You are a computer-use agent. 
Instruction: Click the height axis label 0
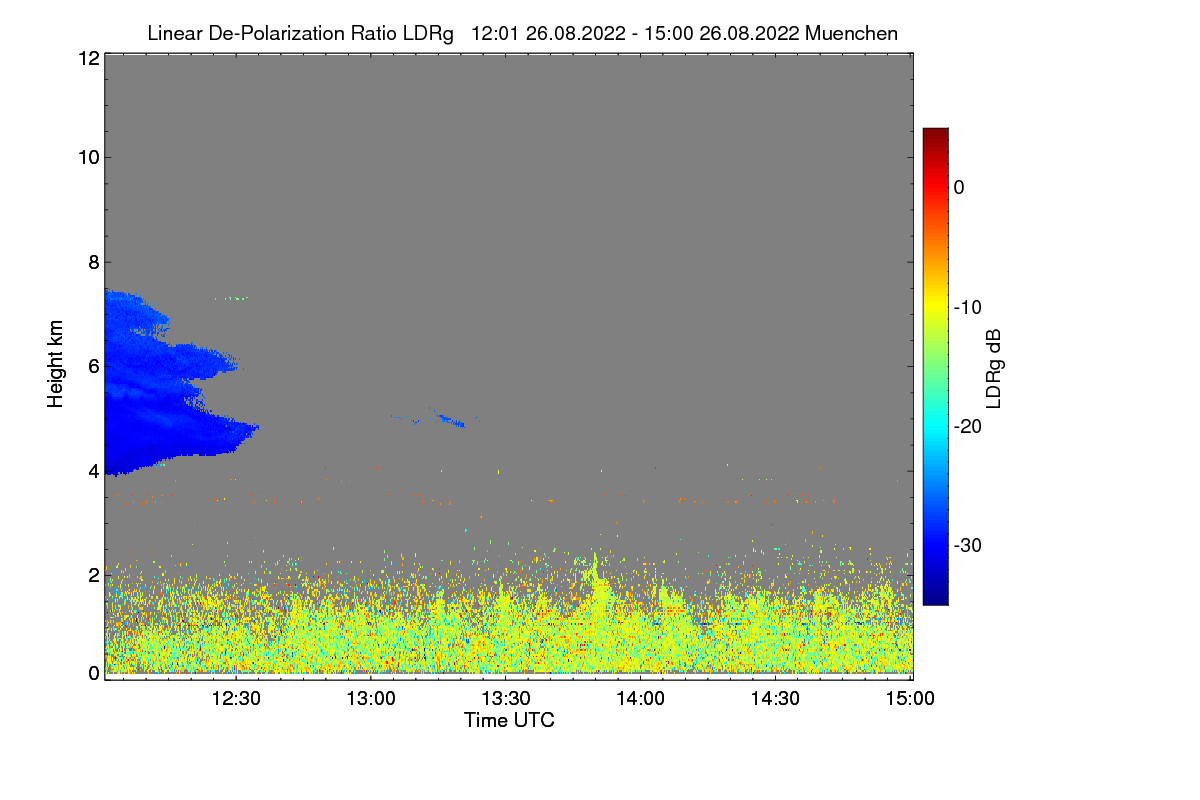click(x=93, y=673)
